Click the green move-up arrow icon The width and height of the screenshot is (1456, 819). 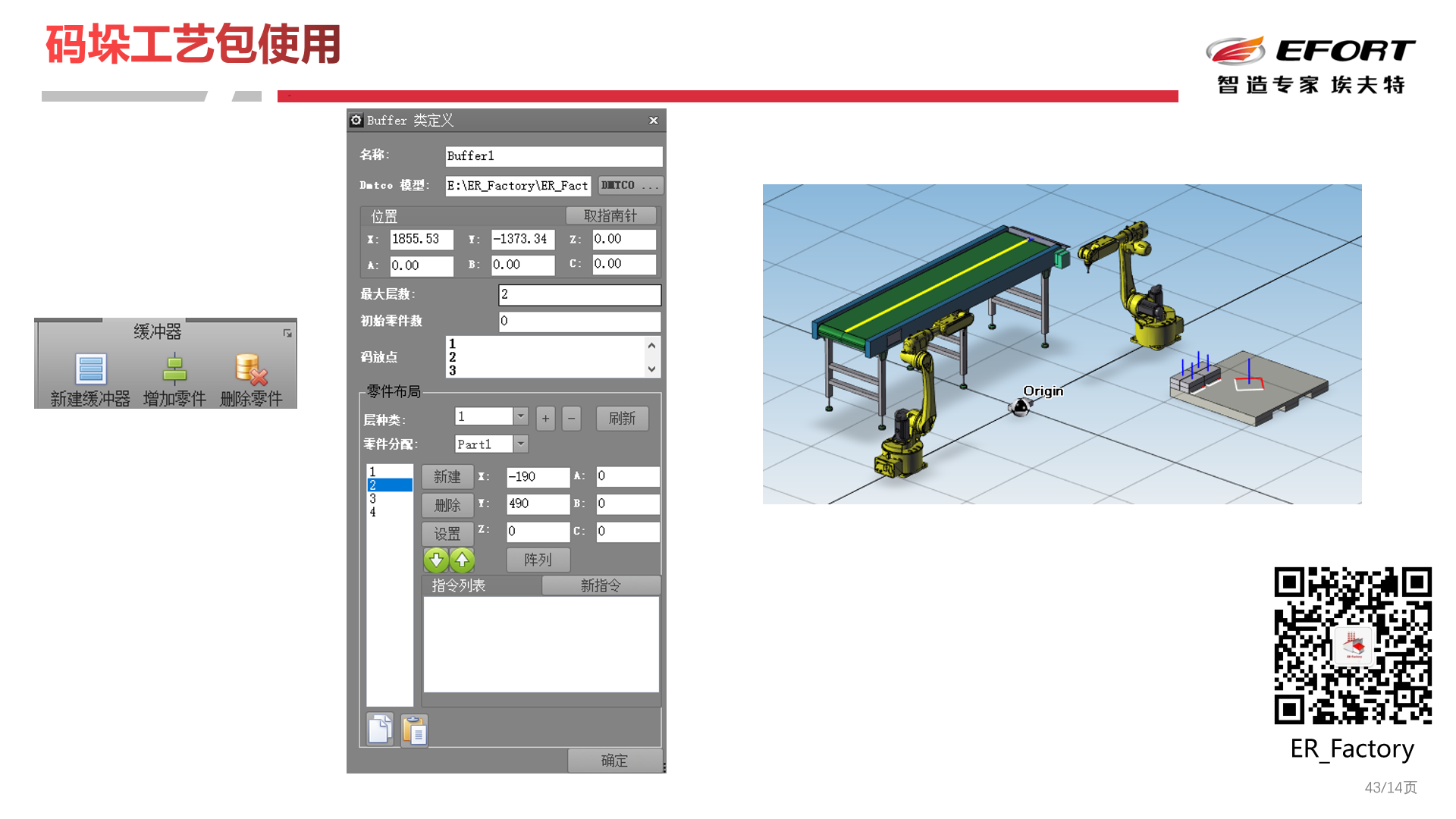tap(462, 560)
